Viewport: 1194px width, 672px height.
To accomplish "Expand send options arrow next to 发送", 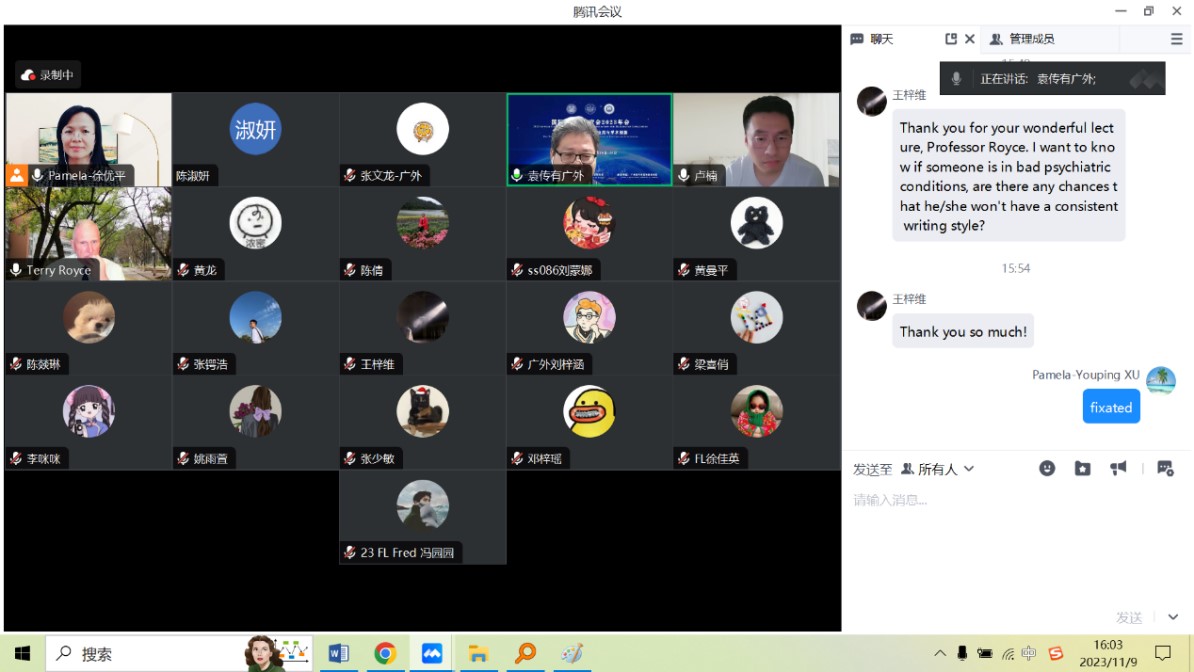I will click(1173, 618).
